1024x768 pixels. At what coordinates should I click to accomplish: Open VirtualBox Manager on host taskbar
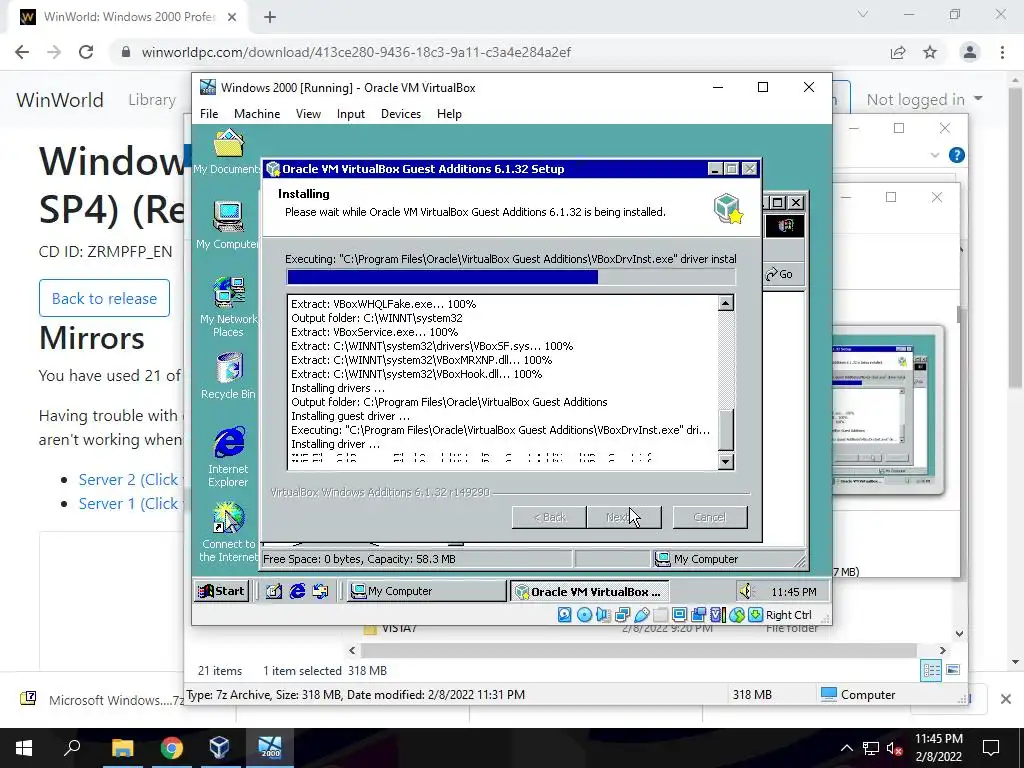pos(219,748)
